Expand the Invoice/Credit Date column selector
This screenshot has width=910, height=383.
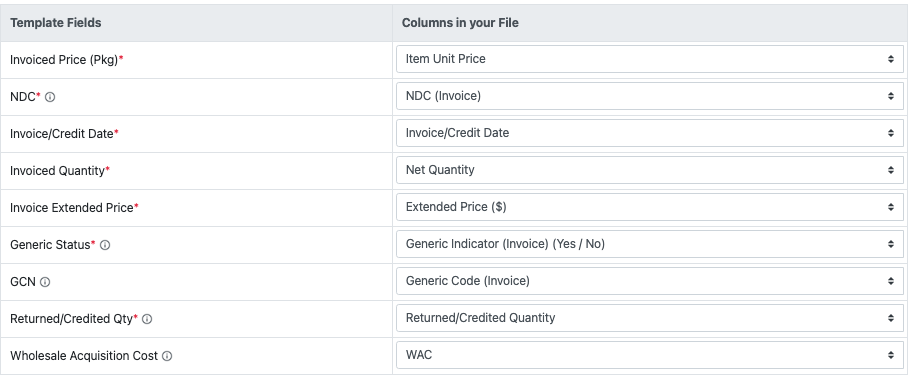tap(649, 133)
